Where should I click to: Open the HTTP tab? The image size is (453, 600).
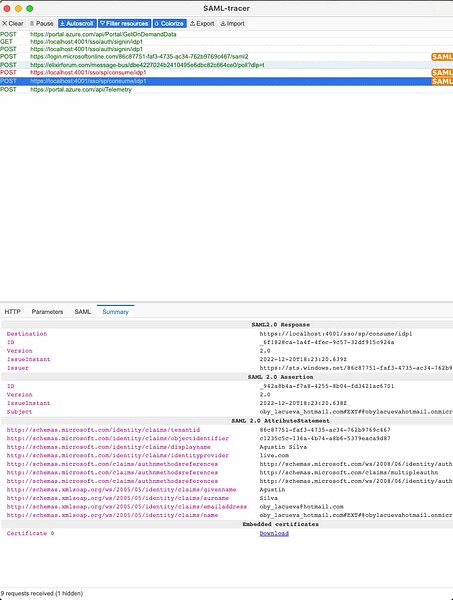(x=12, y=312)
